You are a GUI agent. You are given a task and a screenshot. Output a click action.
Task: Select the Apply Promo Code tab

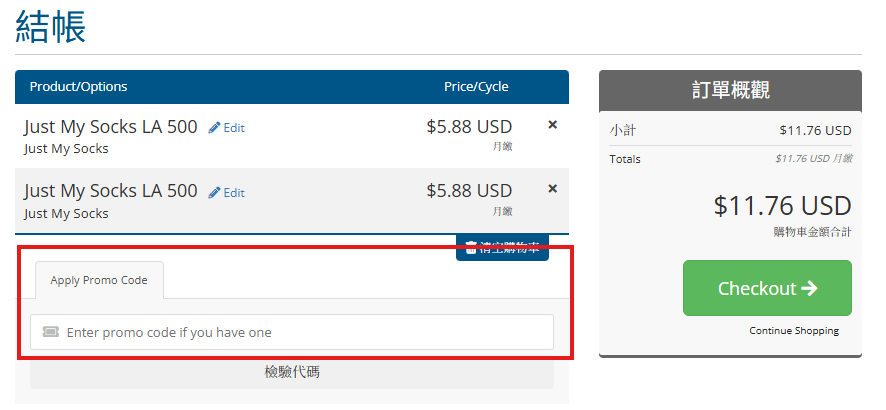click(x=99, y=280)
